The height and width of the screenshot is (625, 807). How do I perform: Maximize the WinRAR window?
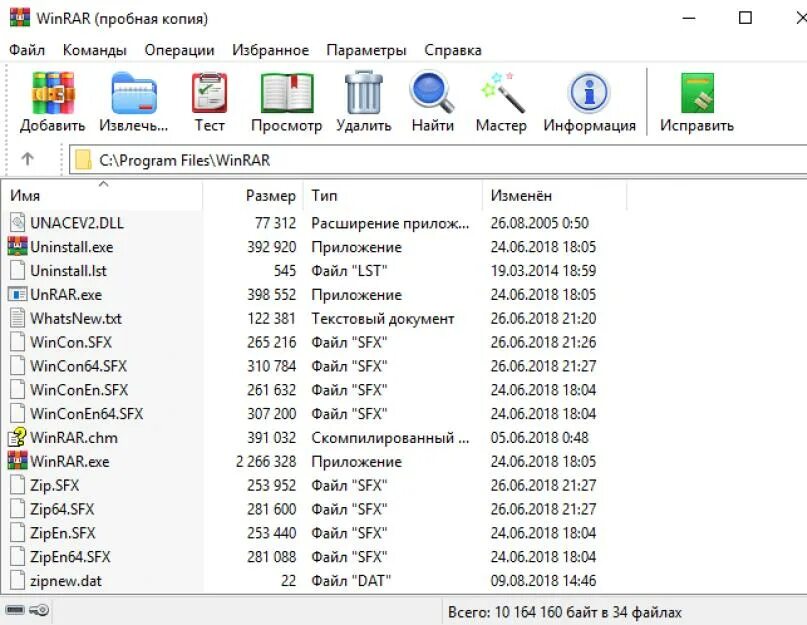tap(745, 18)
